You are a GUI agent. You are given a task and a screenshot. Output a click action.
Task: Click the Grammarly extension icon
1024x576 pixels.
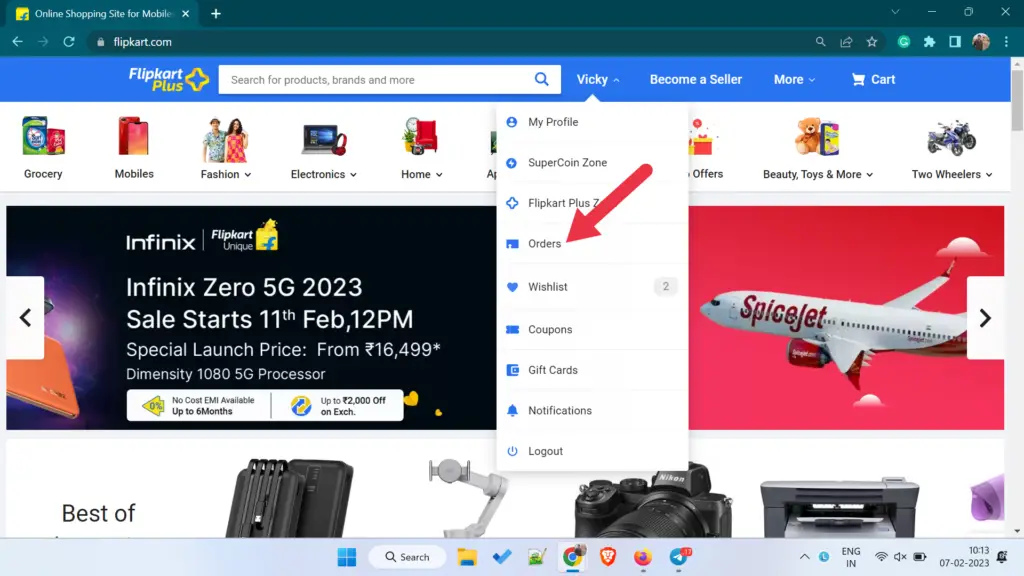[x=904, y=42]
